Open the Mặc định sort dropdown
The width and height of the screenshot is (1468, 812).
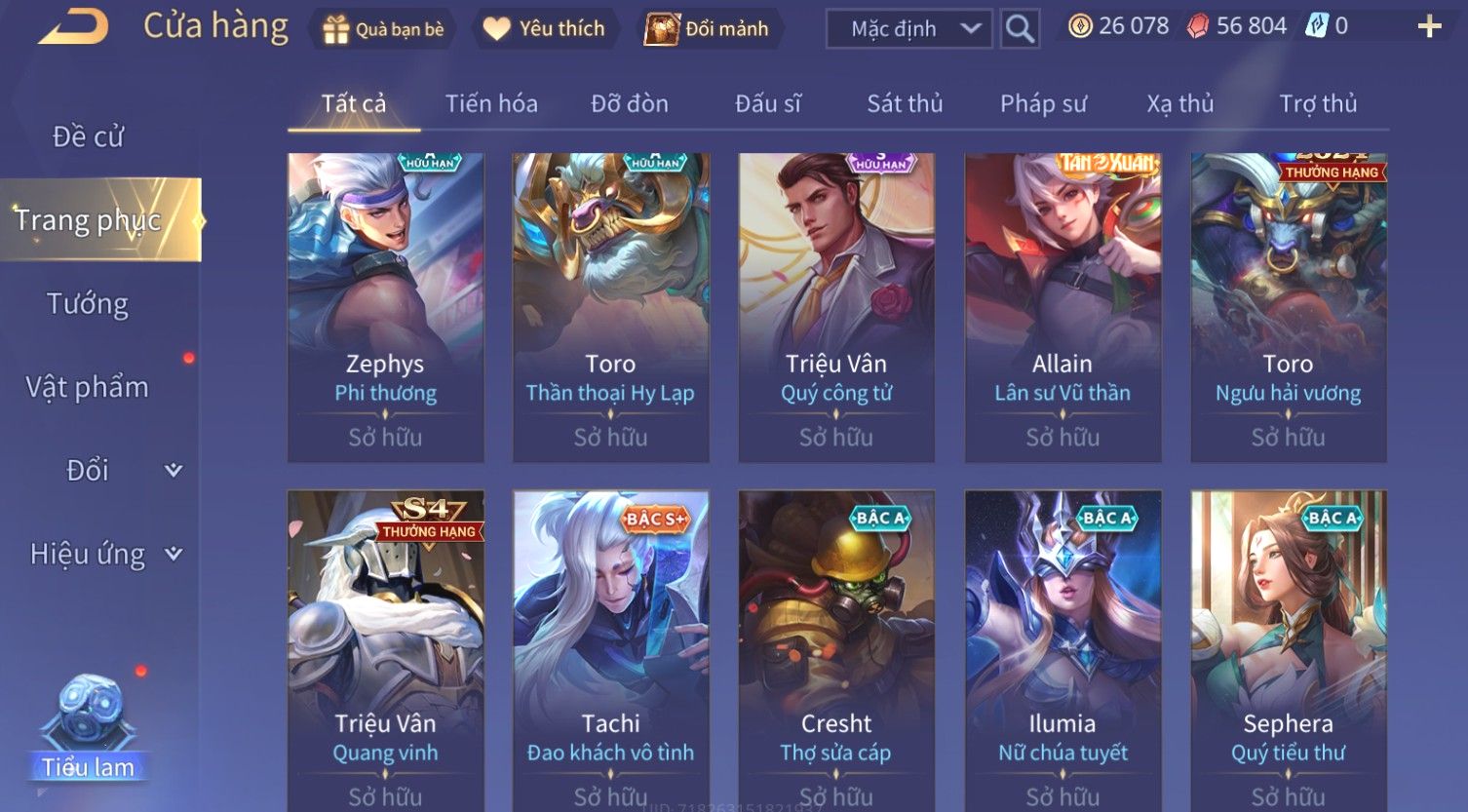[x=908, y=29]
